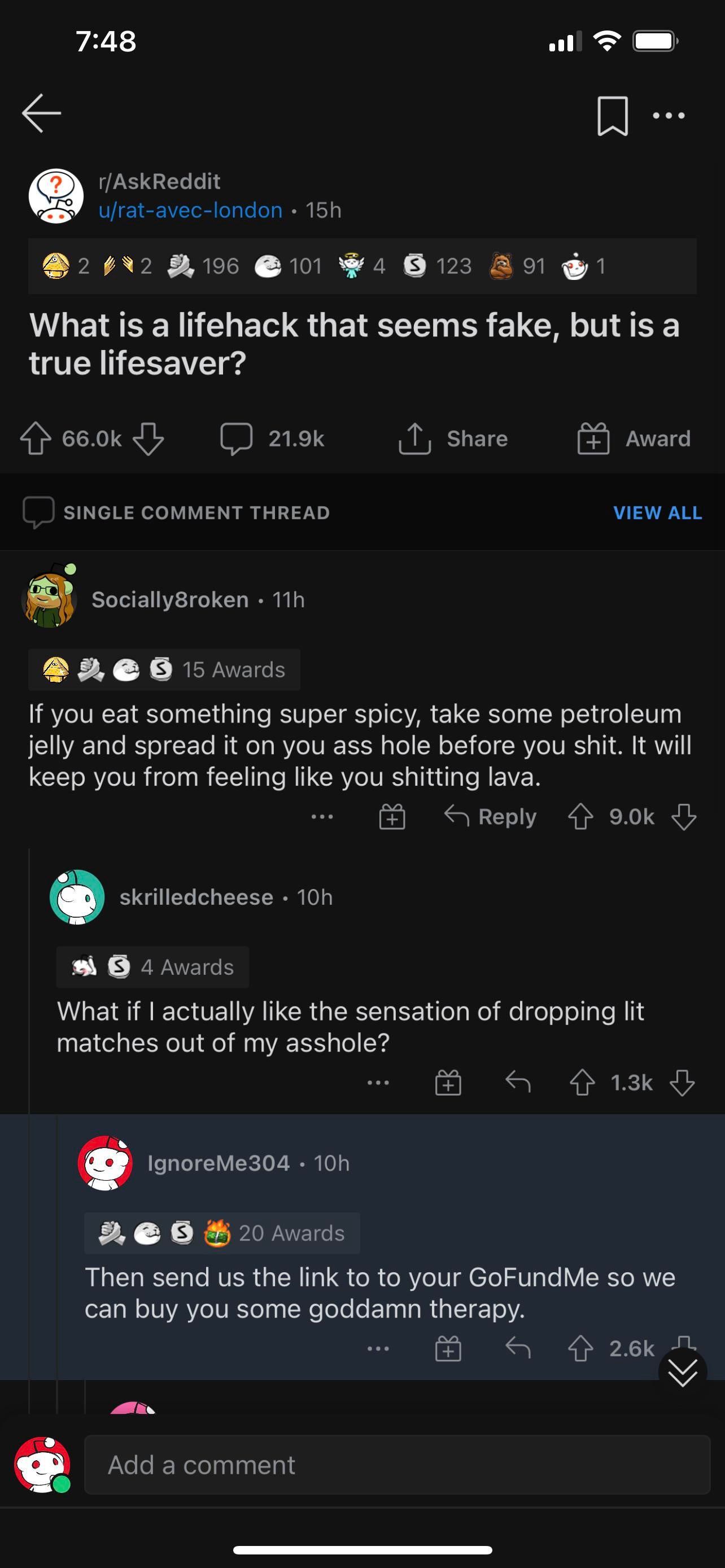Reply to IgnoreMe304's comment
The width and height of the screenshot is (725, 1568).
point(518,1348)
